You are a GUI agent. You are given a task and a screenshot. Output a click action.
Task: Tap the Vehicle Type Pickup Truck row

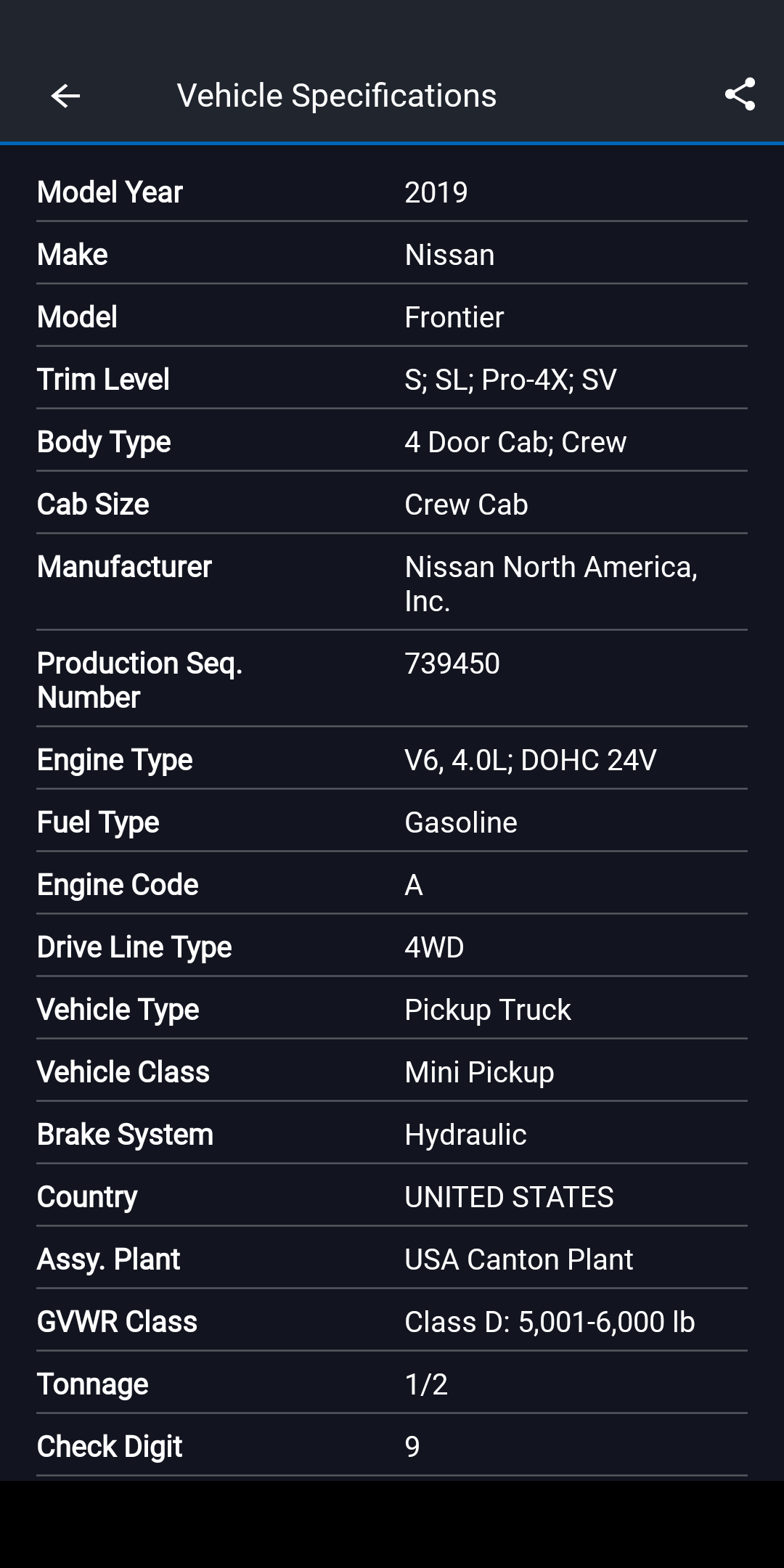392,1008
